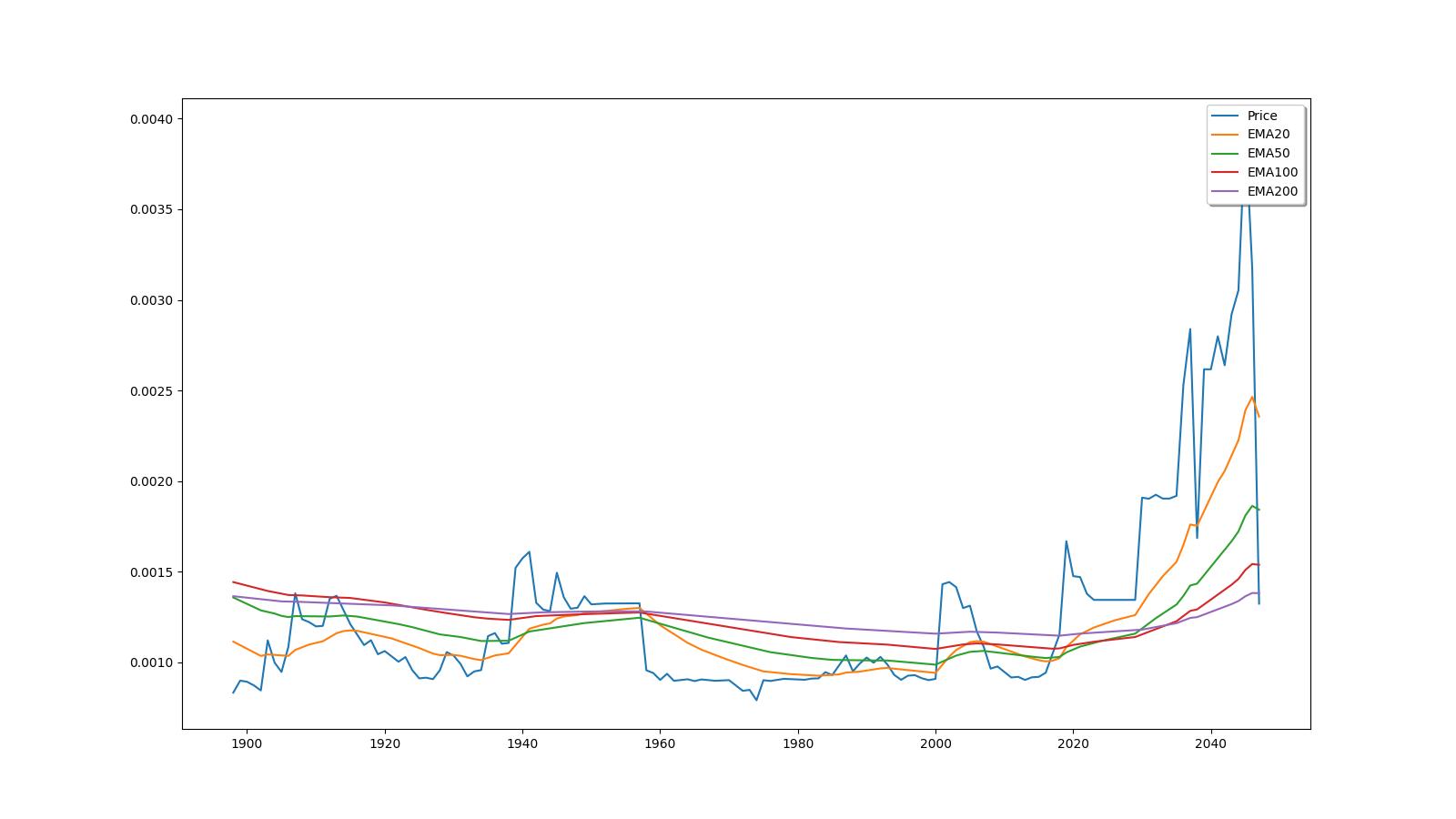Click the purple EMA200 line sample in legend

pyautogui.click(x=1226, y=192)
